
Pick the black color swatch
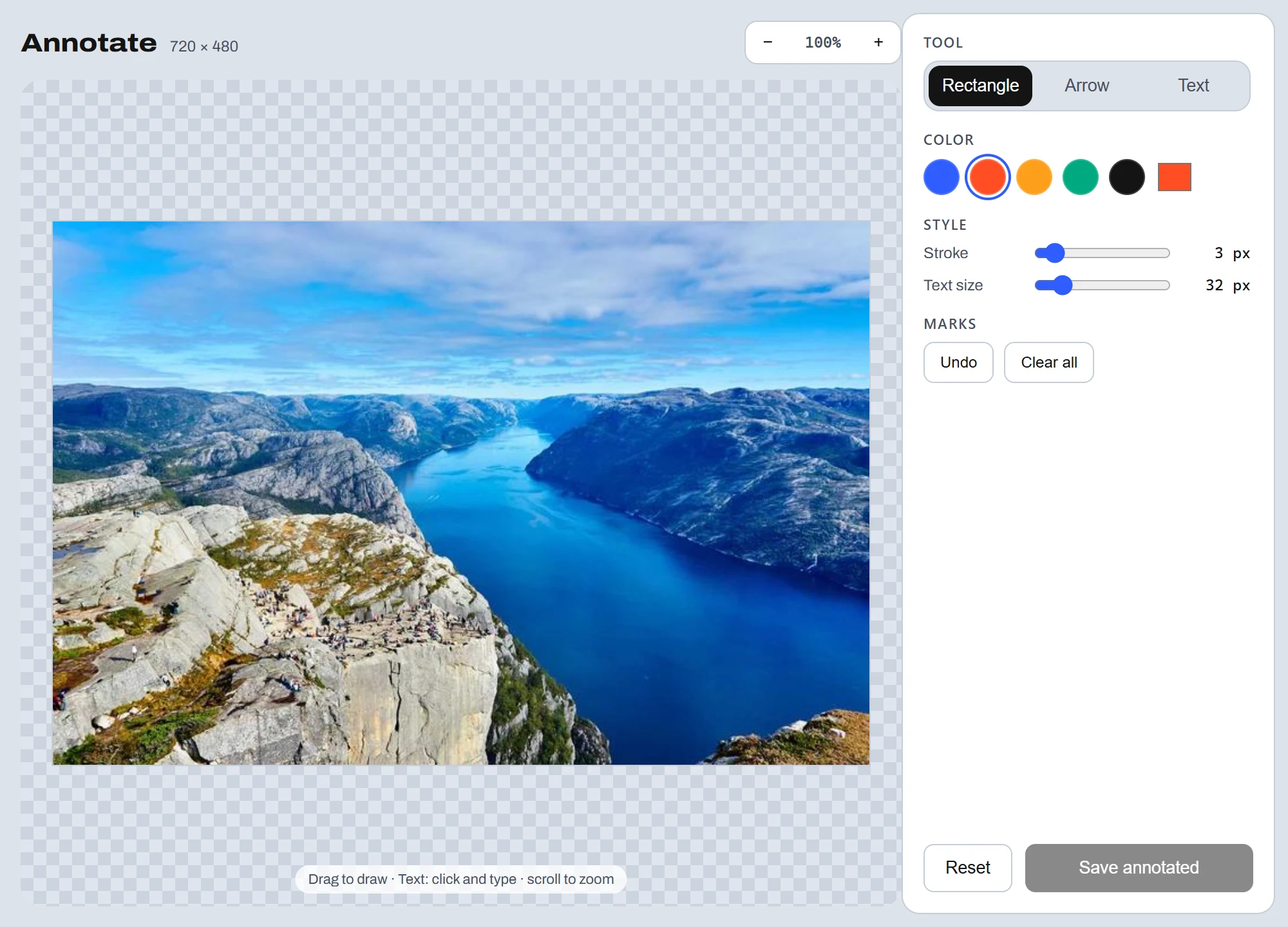pyautogui.click(x=1127, y=177)
